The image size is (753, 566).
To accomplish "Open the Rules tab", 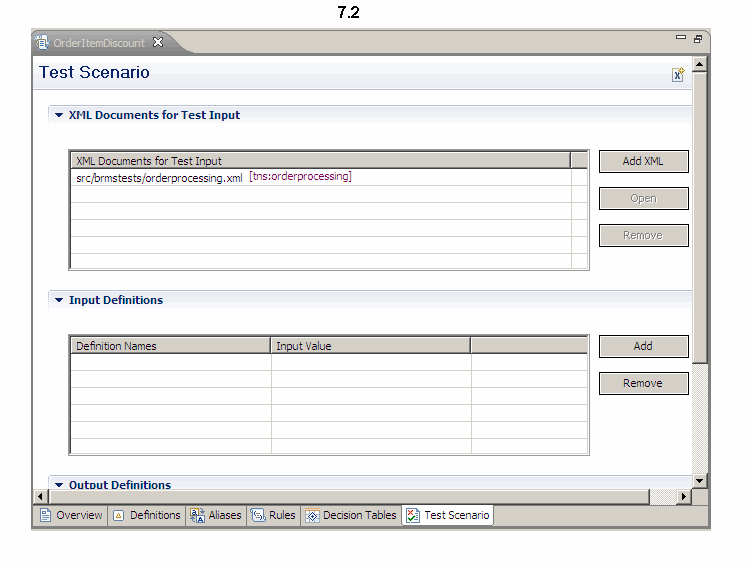I will pyautogui.click(x=273, y=516).
